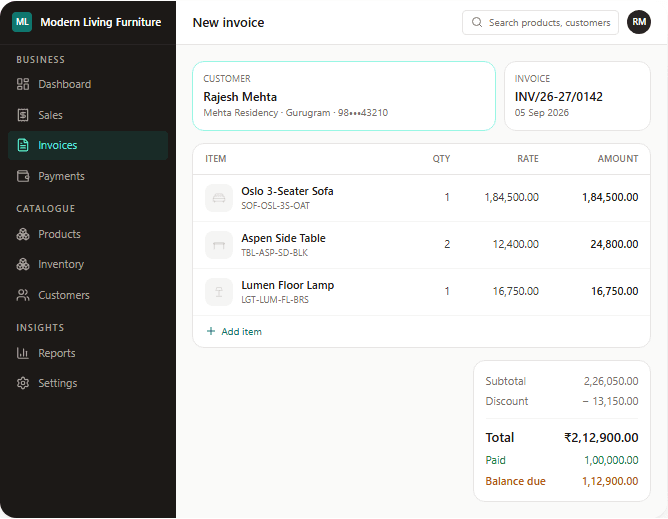Click the paid amount 1,00,000.00
668x519 pixels.
(x=611, y=460)
